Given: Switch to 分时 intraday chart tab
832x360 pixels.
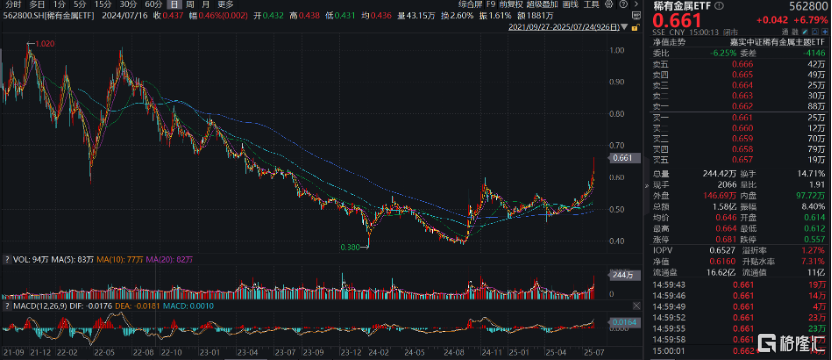Looking at the screenshot, I should (x=12, y=4).
